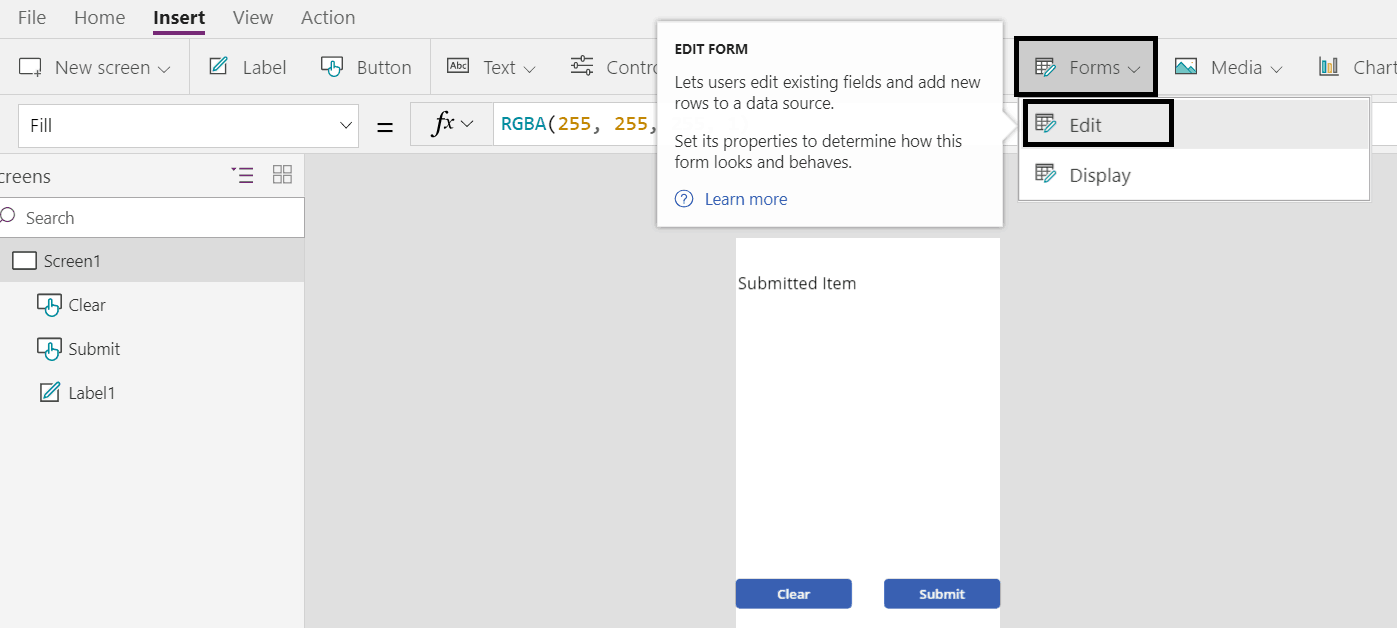Click the Submit button on the canvas
The width and height of the screenshot is (1397, 628).
[x=941, y=593]
